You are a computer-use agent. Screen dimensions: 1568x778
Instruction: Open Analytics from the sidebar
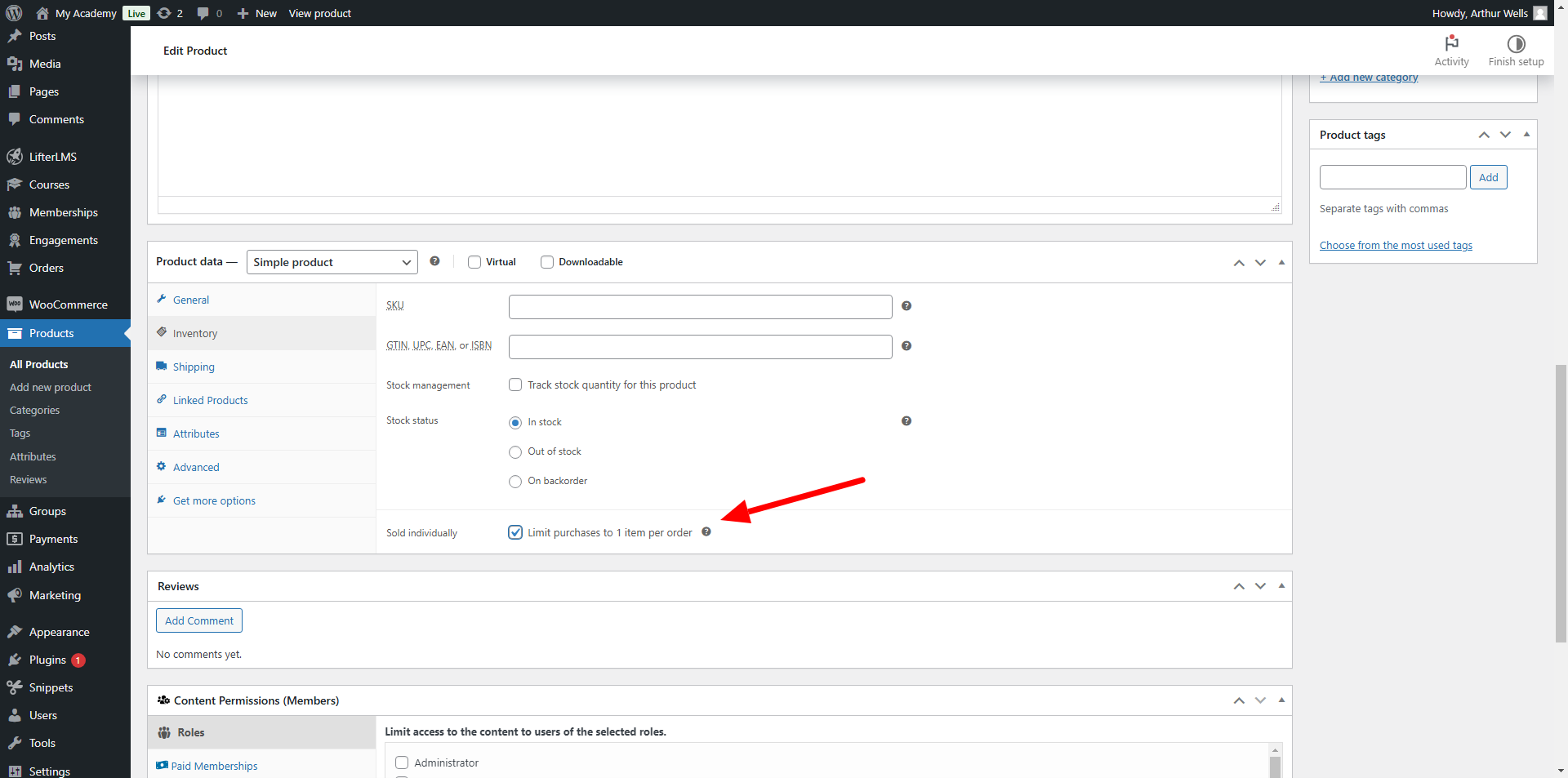(50, 566)
